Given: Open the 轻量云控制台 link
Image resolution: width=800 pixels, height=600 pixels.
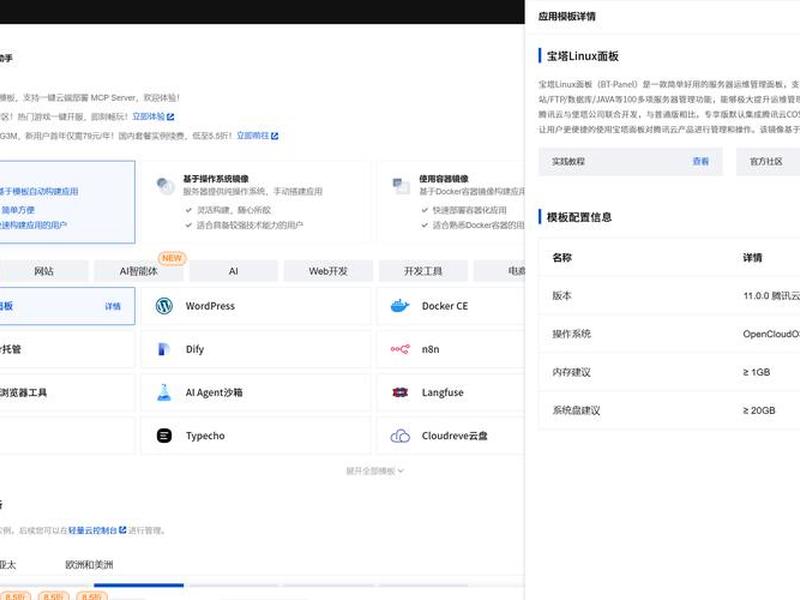Looking at the screenshot, I should point(92,530).
